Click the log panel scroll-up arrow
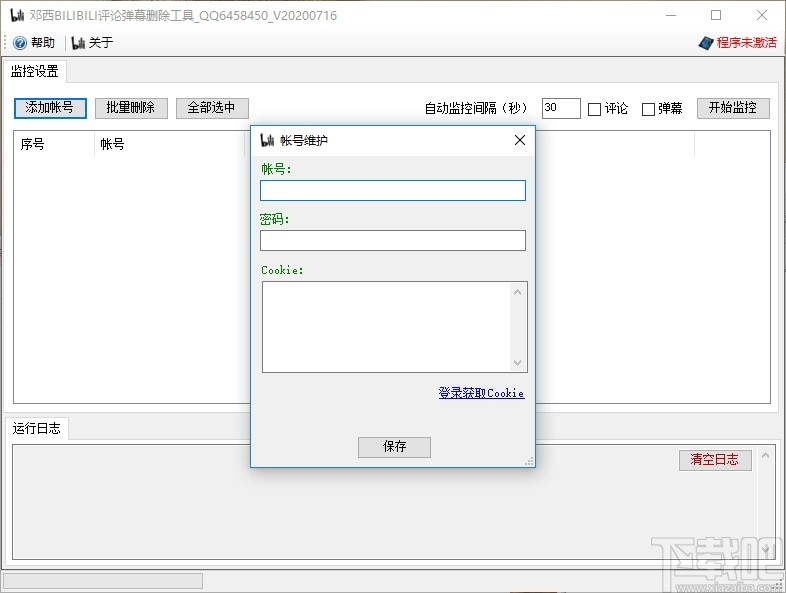Screen dimensions: 786x593 (x=765, y=455)
